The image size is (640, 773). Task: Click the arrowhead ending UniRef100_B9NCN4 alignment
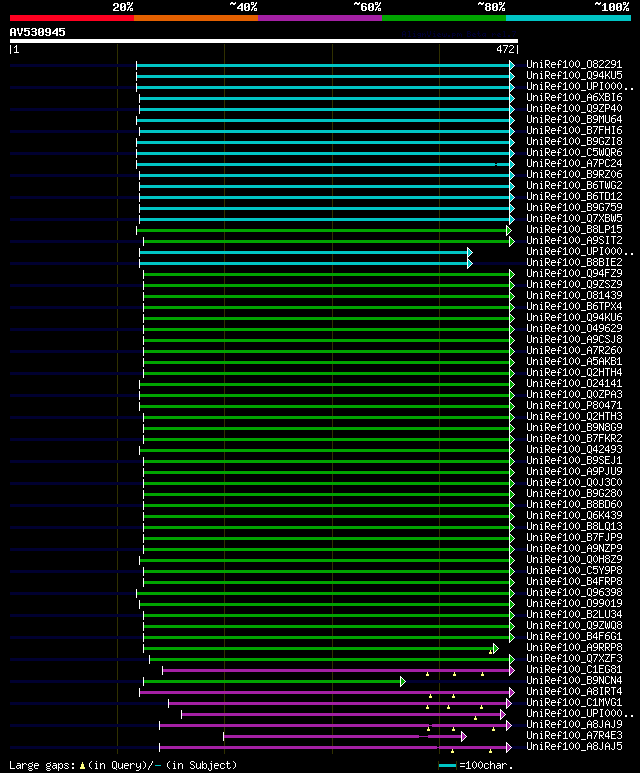[x=403, y=681]
